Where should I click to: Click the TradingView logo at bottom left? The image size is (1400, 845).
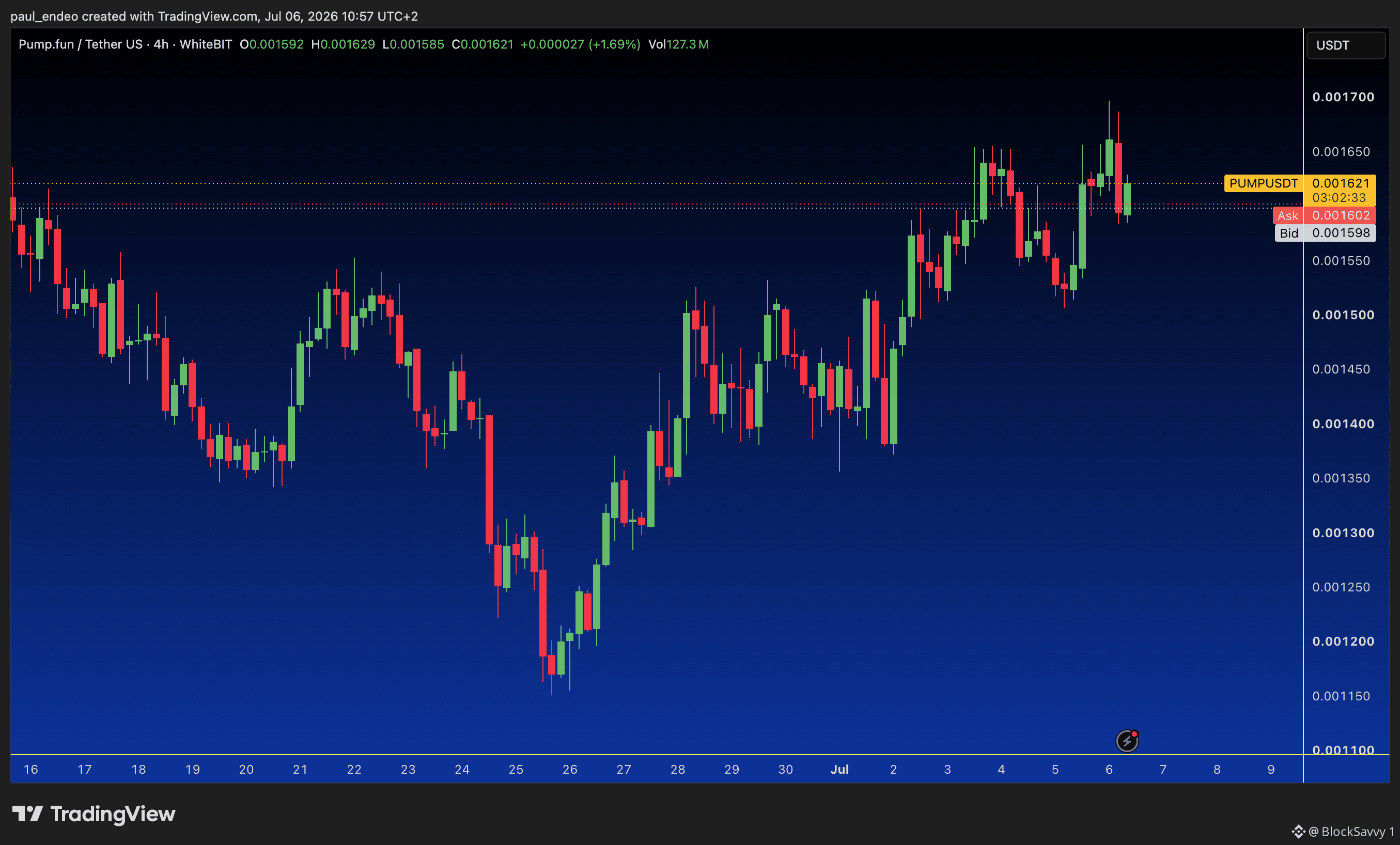pos(94,815)
